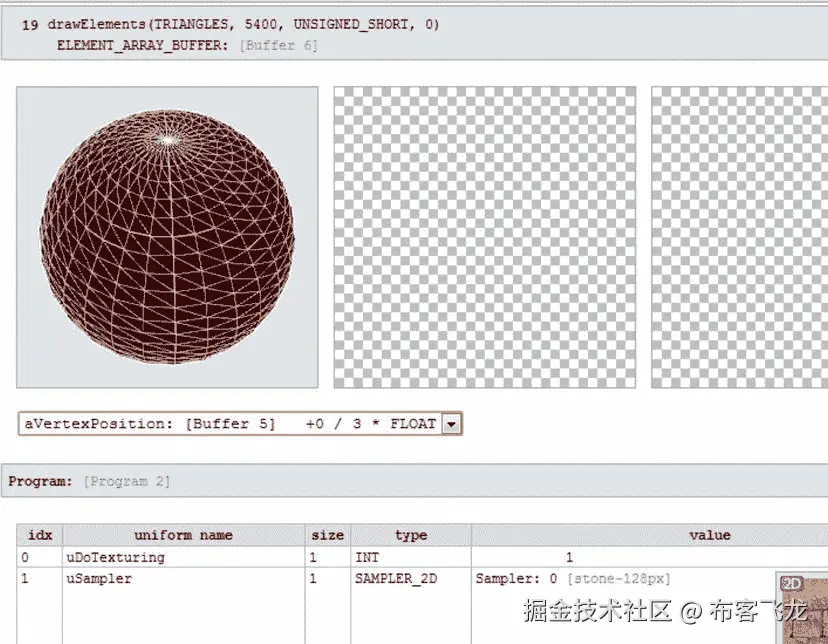Select the sphere framebuffer preview image
828x644 pixels.
[167, 237]
